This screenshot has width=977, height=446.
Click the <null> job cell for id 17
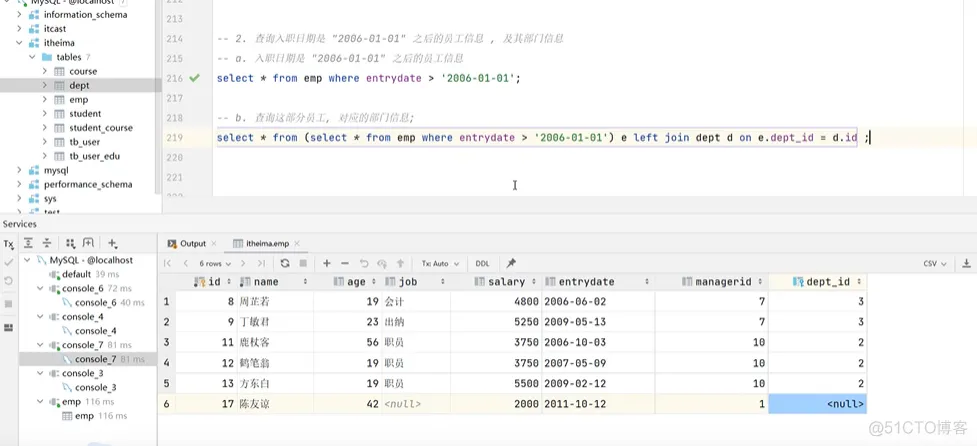416,404
